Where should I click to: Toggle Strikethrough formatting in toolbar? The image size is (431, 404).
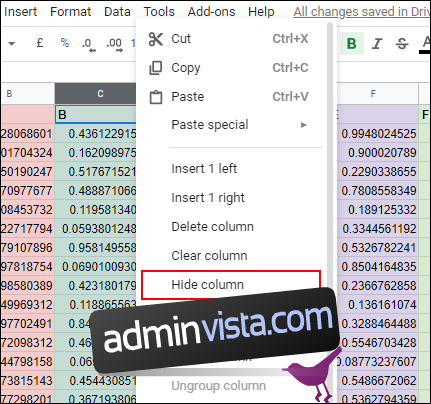402,44
